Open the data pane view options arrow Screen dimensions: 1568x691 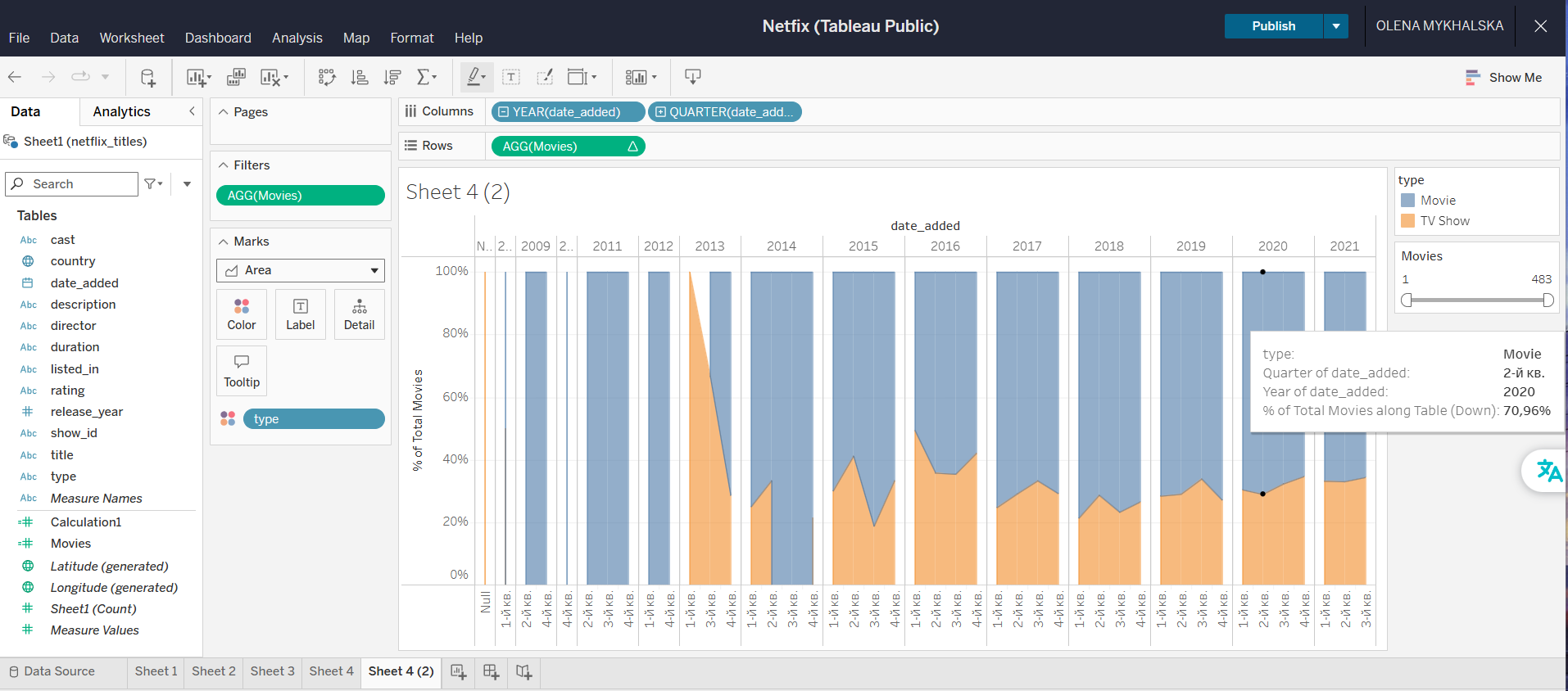pyautogui.click(x=188, y=184)
